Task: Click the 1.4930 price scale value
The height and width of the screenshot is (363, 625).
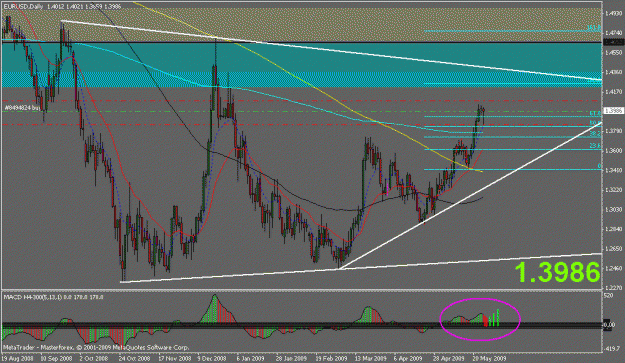Action: 614,14
